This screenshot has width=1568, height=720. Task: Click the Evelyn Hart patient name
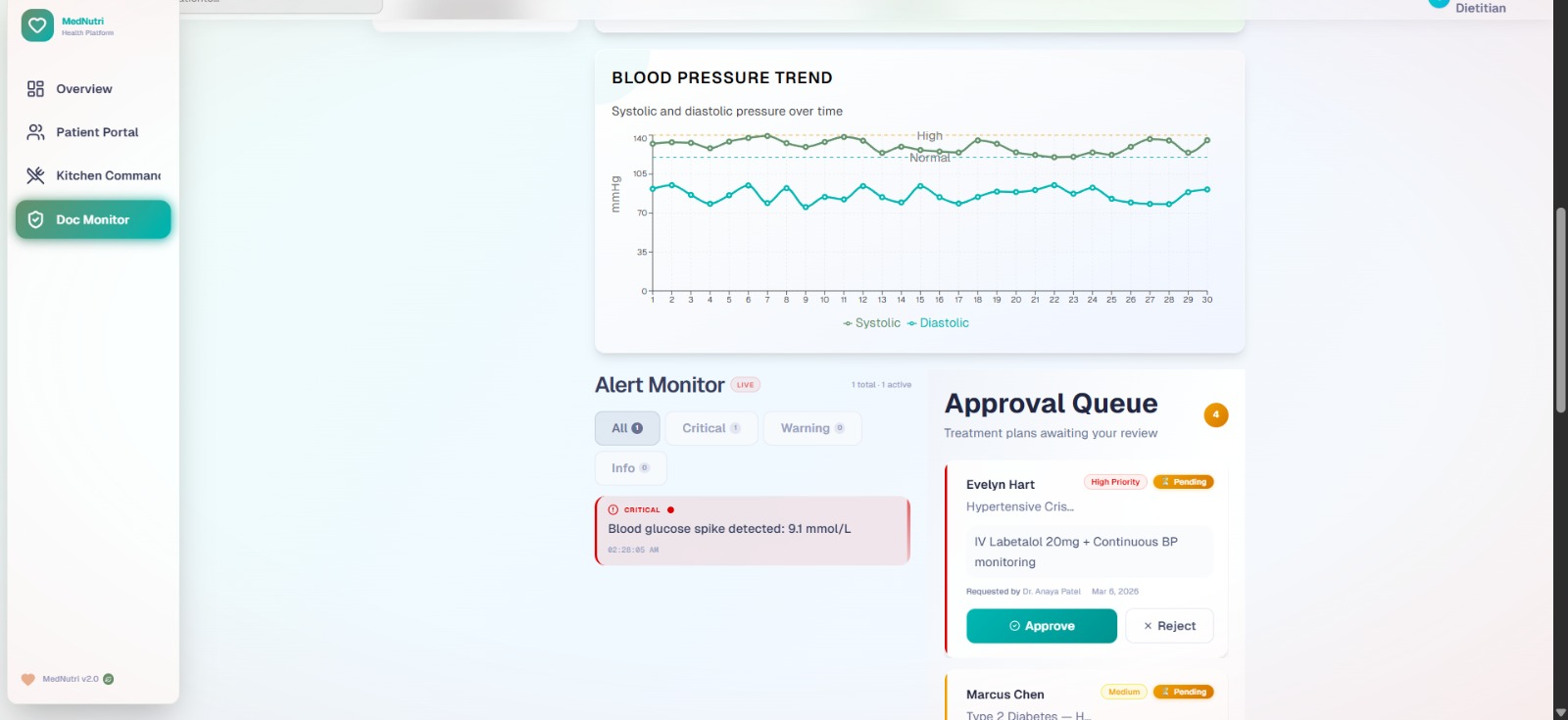(1001, 485)
